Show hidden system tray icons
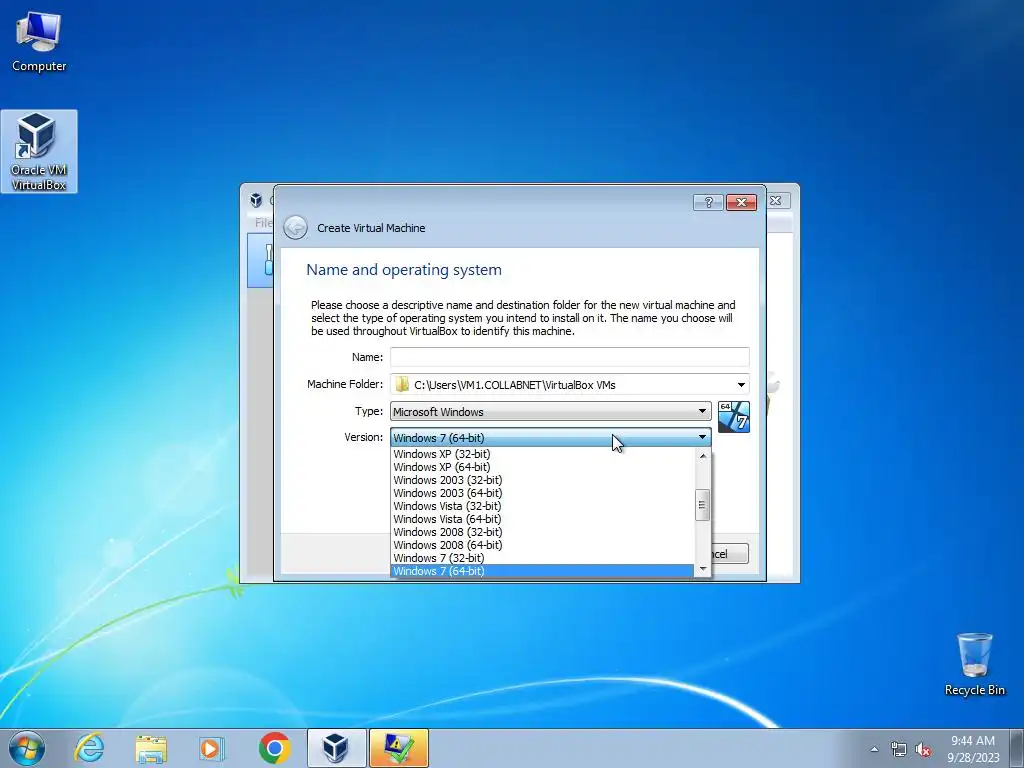Image resolution: width=1024 pixels, height=768 pixels. pyautogui.click(x=874, y=749)
